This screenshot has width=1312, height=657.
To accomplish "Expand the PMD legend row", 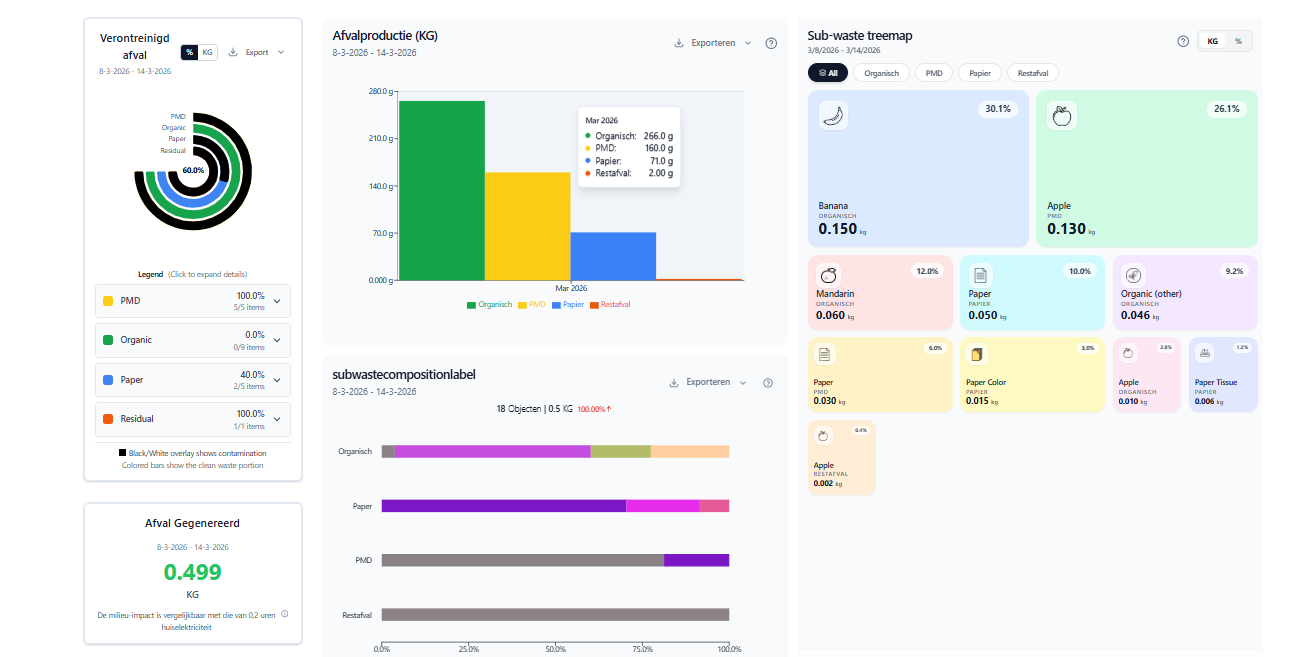I will (277, 300).
